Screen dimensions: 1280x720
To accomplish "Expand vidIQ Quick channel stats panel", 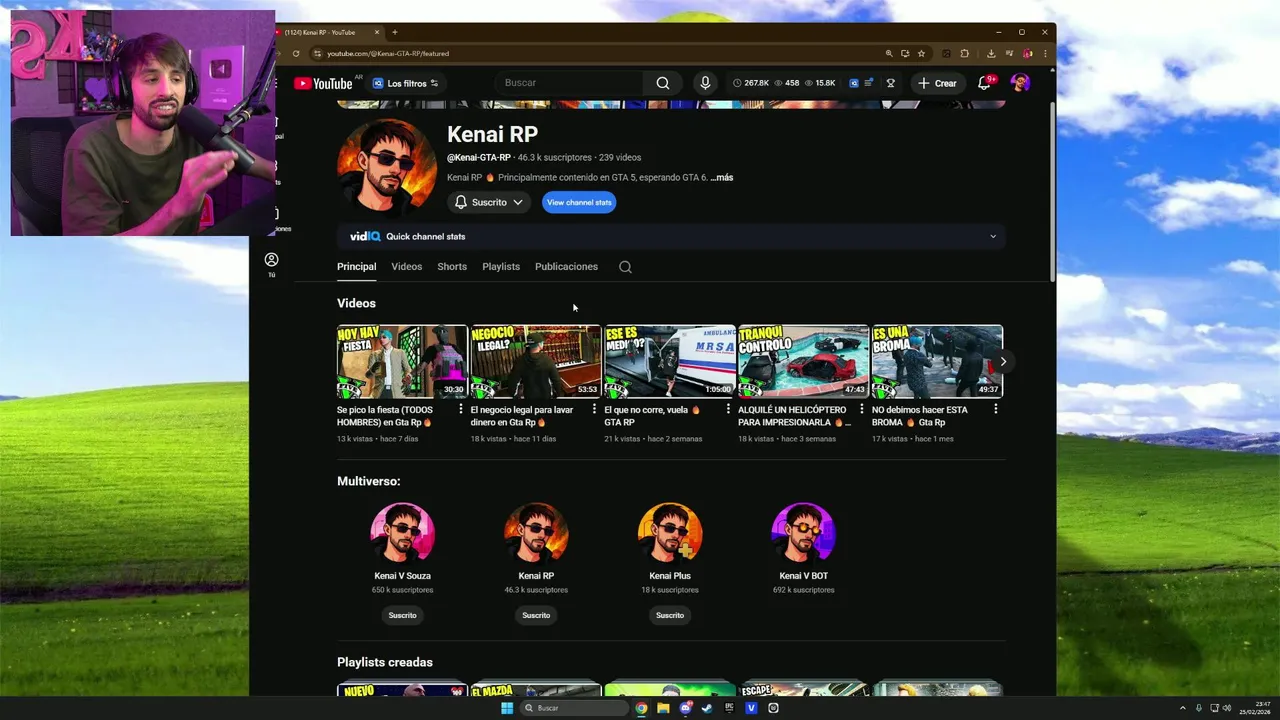I will click(x=671, y=236).
